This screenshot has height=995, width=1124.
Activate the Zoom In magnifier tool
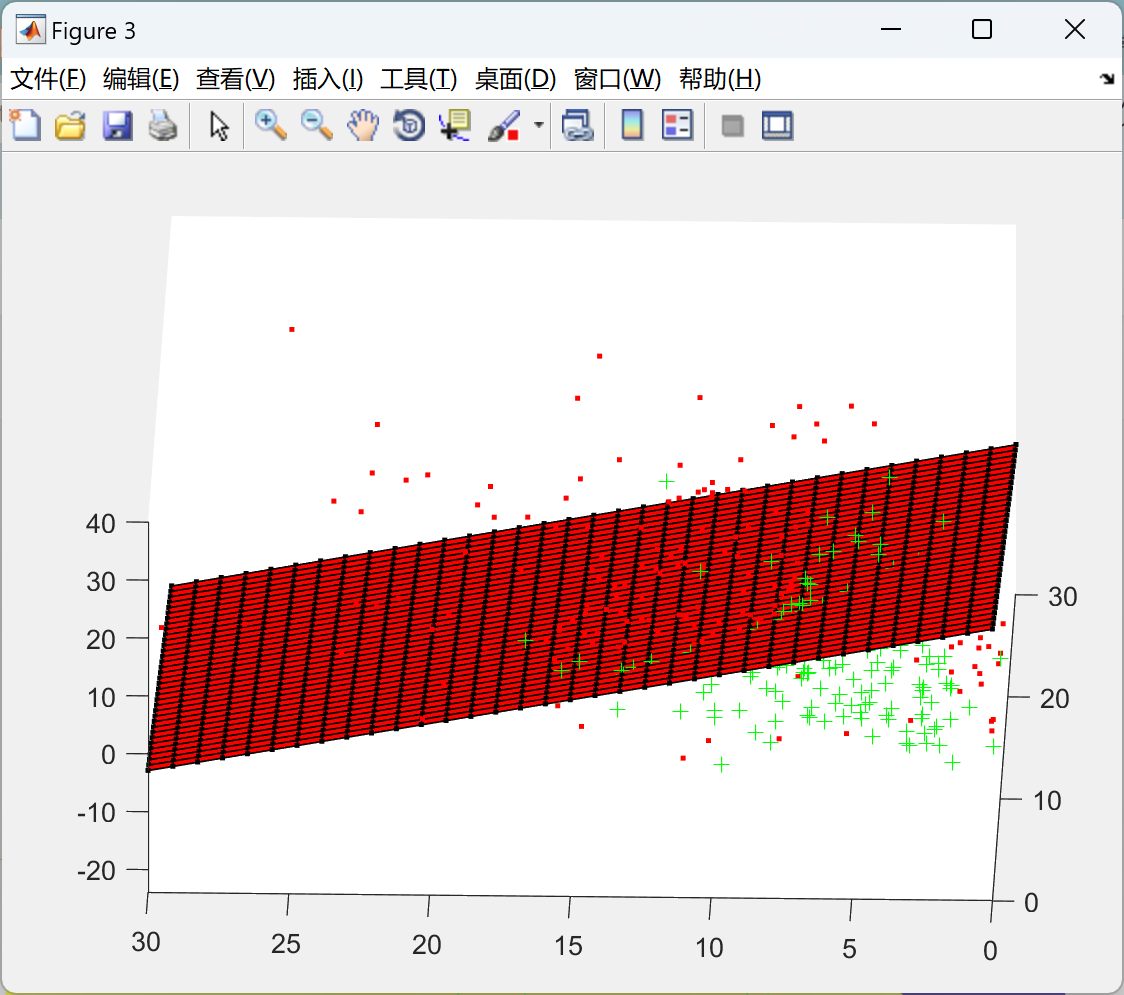point(270,125)
